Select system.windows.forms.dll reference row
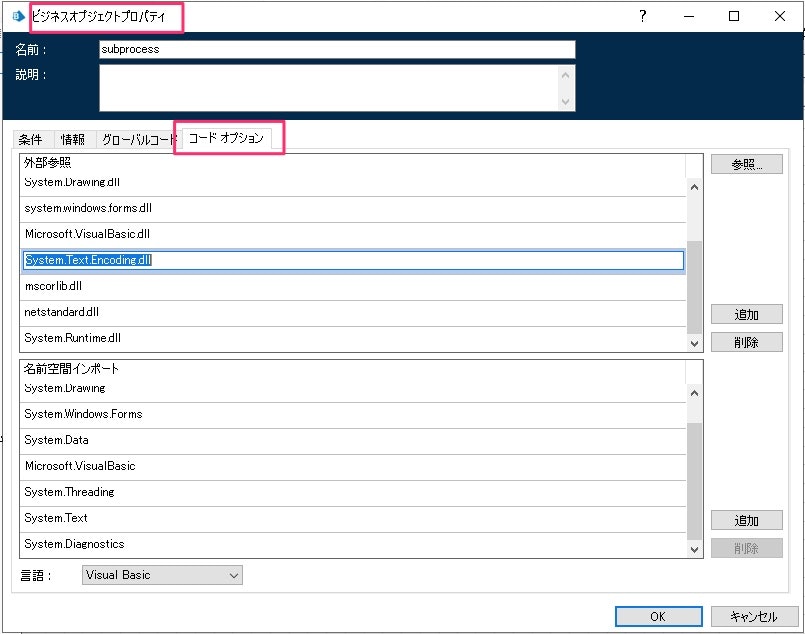The image size is (805, 634). (x=353, y=209)
